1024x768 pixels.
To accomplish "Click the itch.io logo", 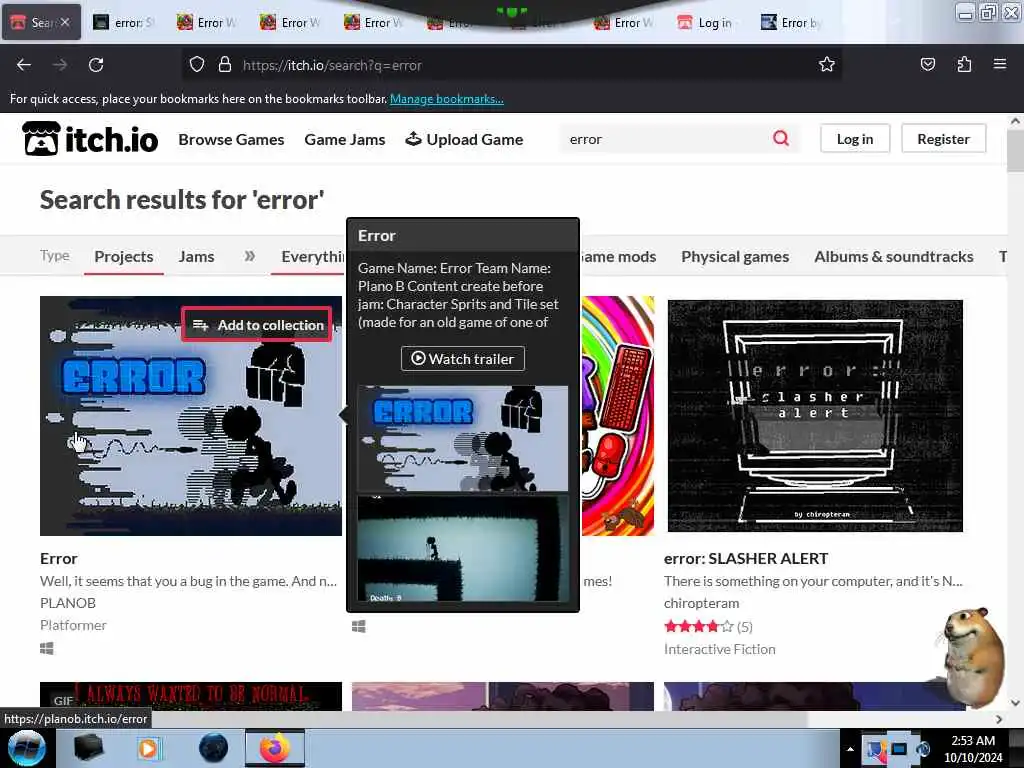I will 90,138.
